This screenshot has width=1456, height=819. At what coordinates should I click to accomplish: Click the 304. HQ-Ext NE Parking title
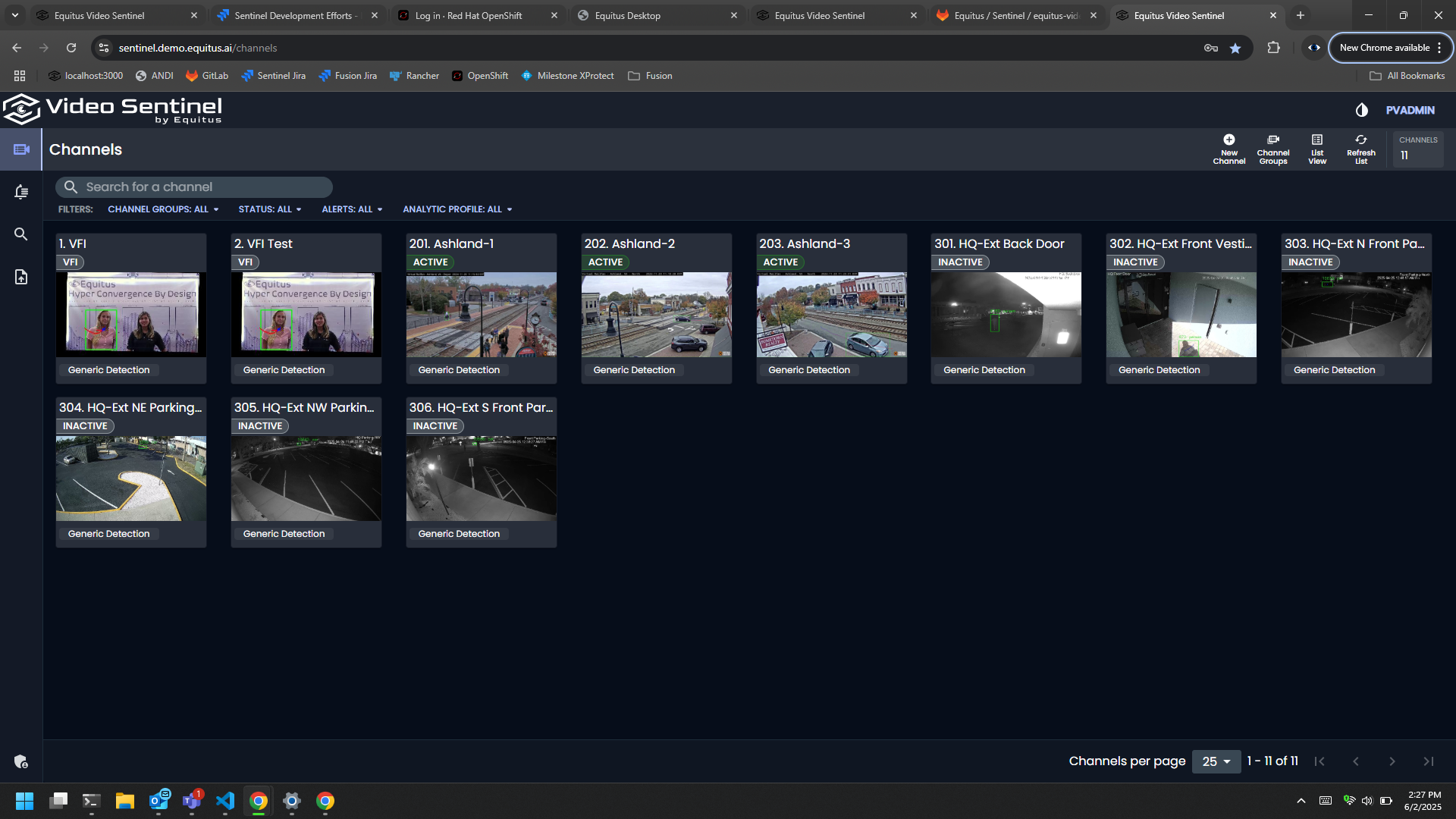point(130,407)
